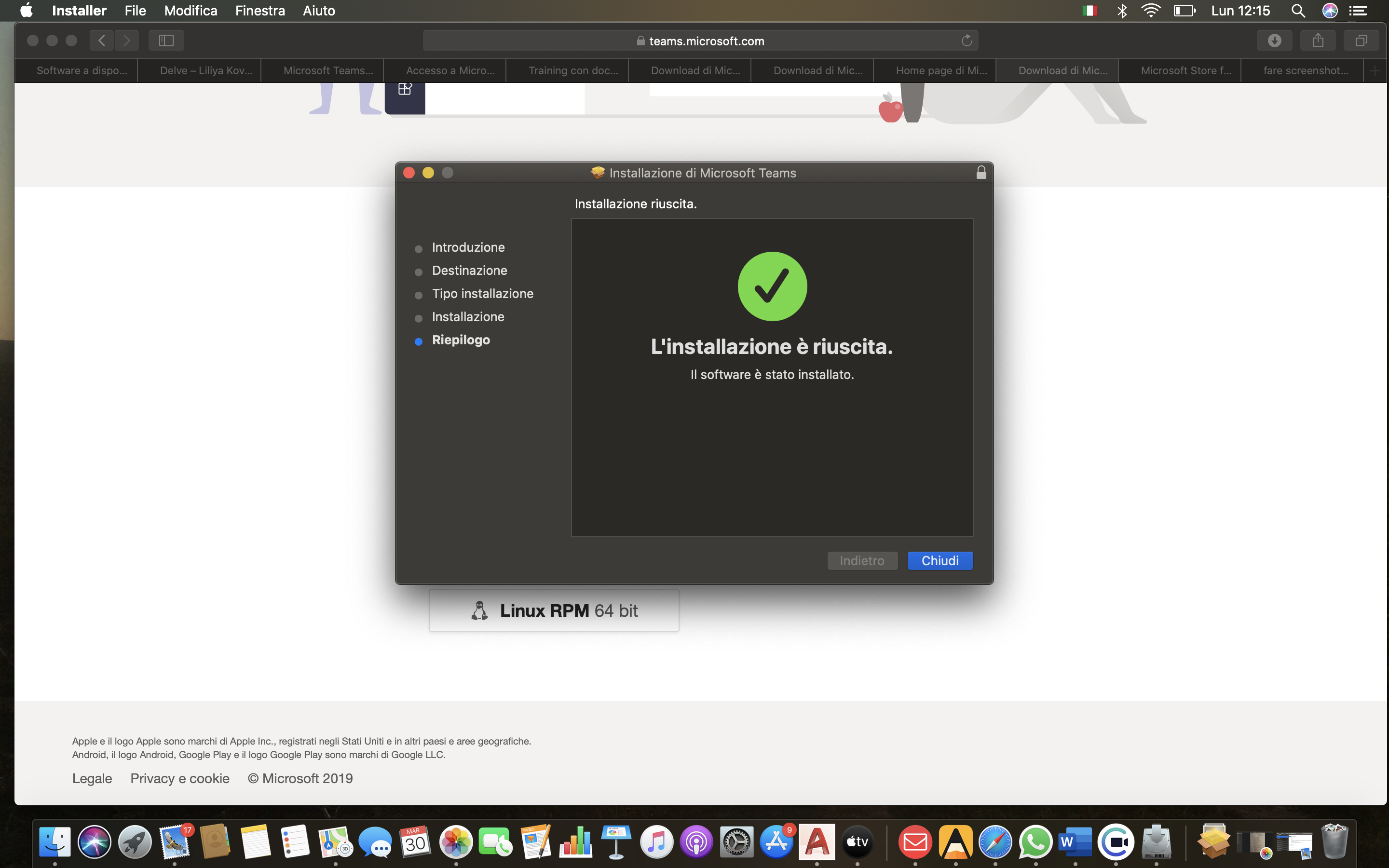Open Notification Center

(1358, 10)
